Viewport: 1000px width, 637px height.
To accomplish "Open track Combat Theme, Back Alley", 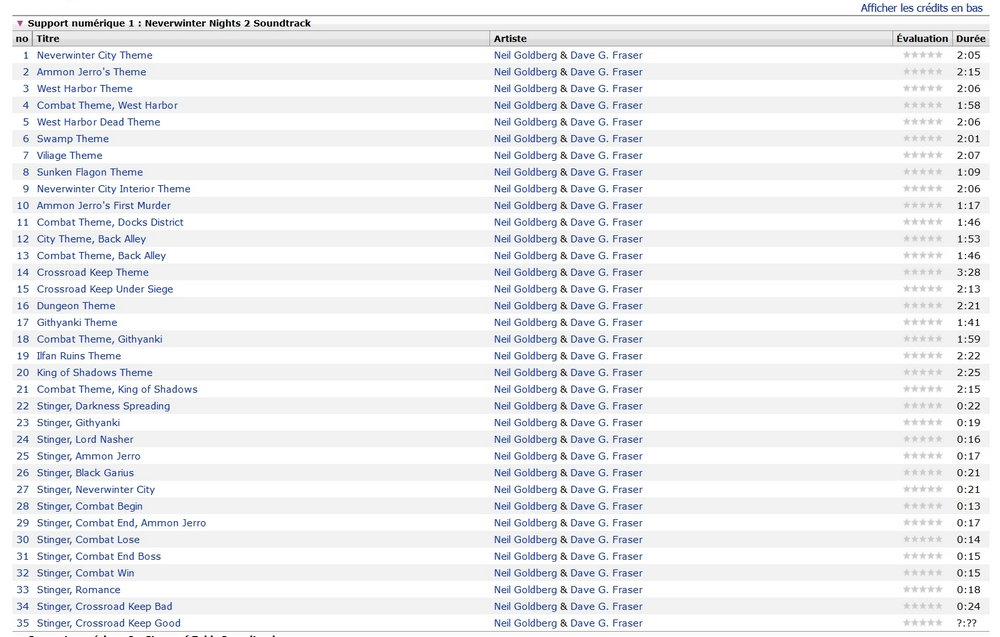I will [x=101, y=256].
